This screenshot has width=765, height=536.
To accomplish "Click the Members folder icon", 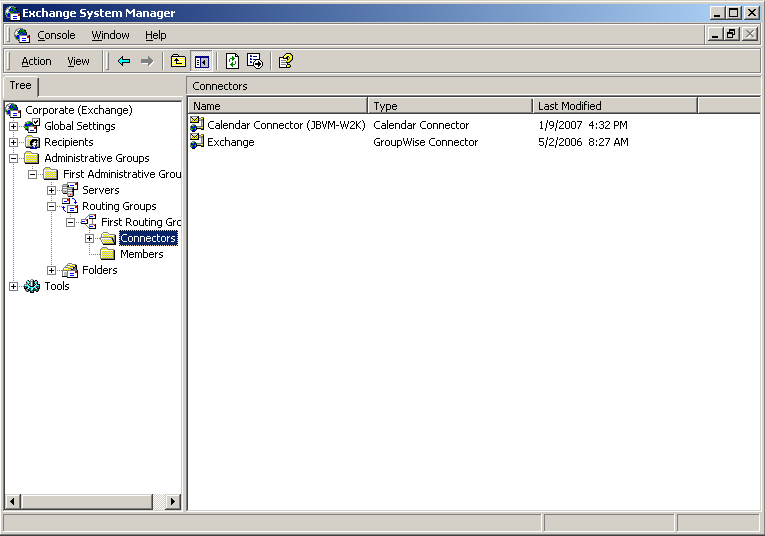I will pos(108,254).
